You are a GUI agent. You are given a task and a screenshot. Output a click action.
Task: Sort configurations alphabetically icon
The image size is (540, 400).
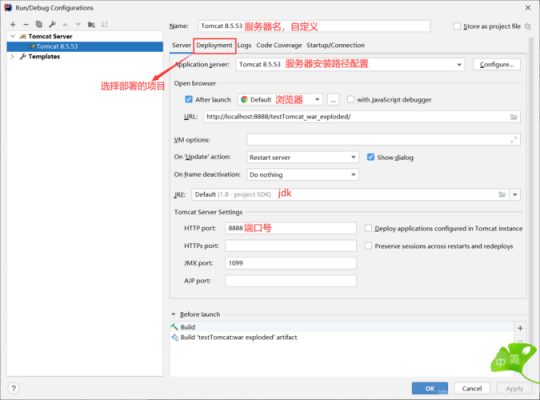click(104, 24)
